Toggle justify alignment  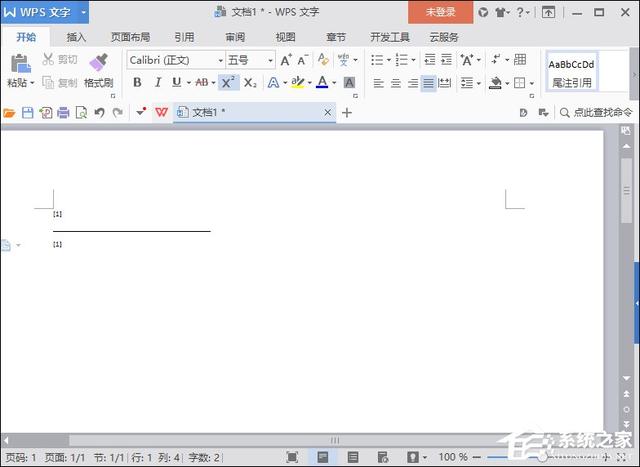coord(429,83)
